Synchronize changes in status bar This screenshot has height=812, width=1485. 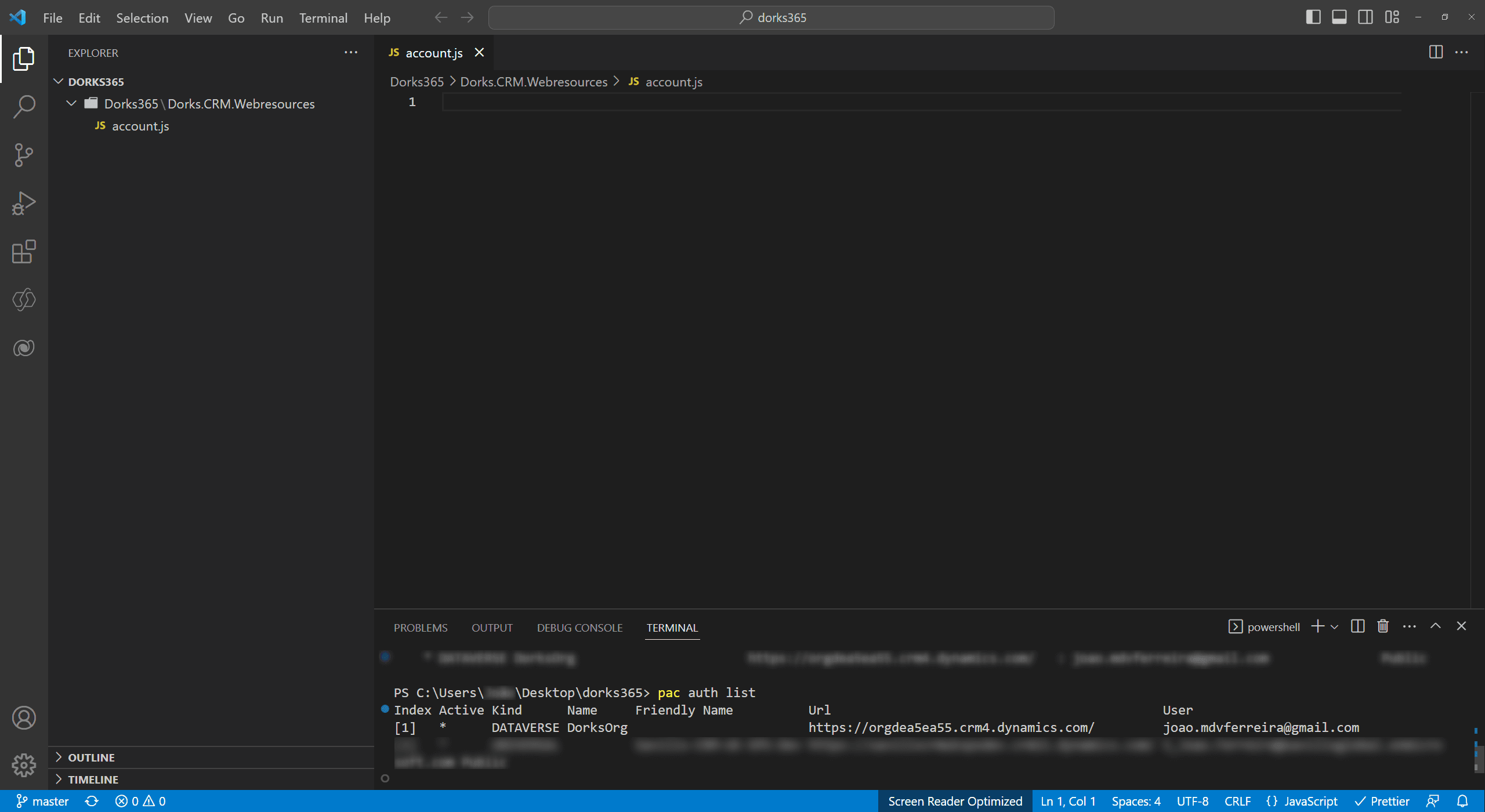(92, 801)
